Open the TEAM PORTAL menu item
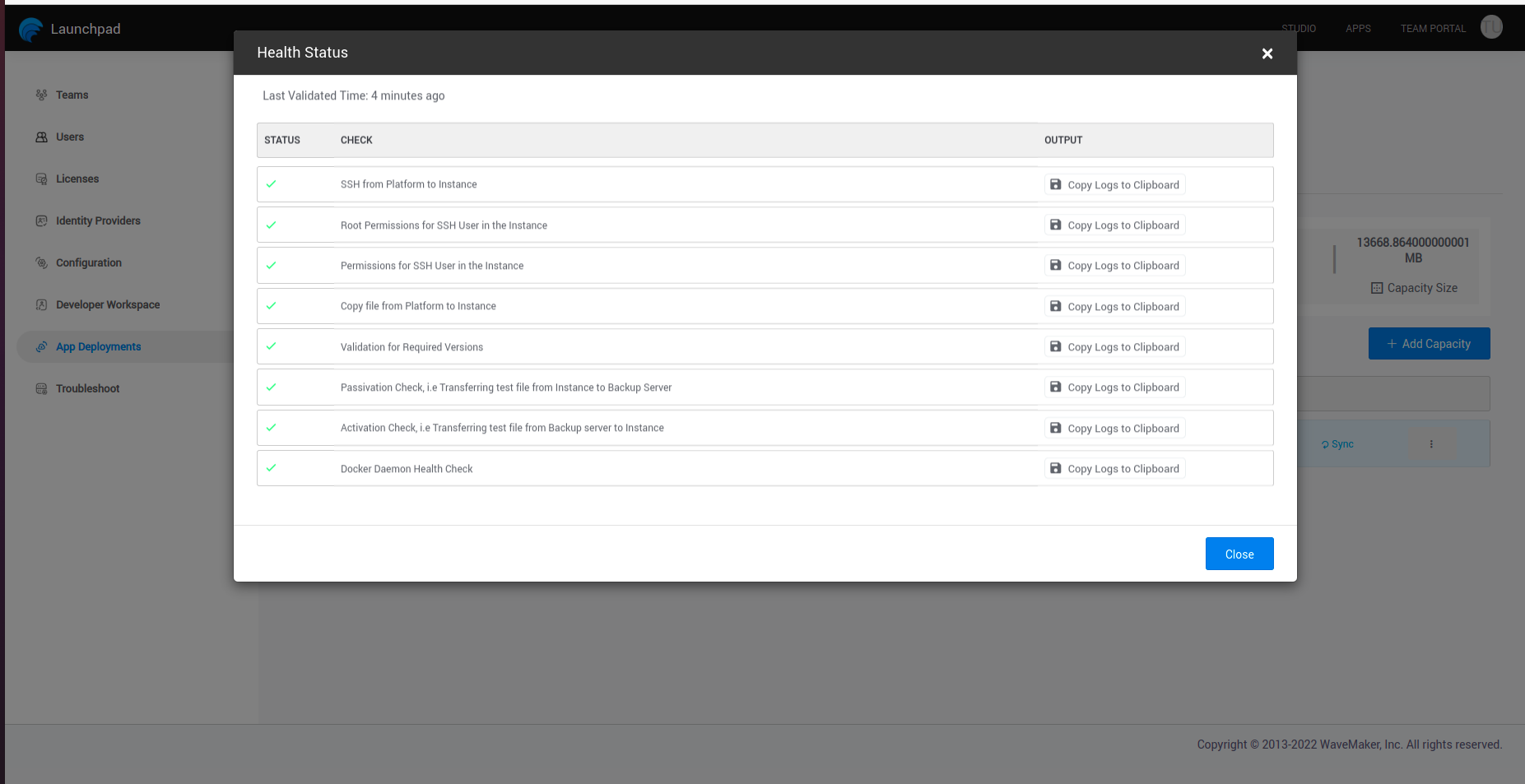Viewport: 1525px width, 784px height. point(1433,28)
